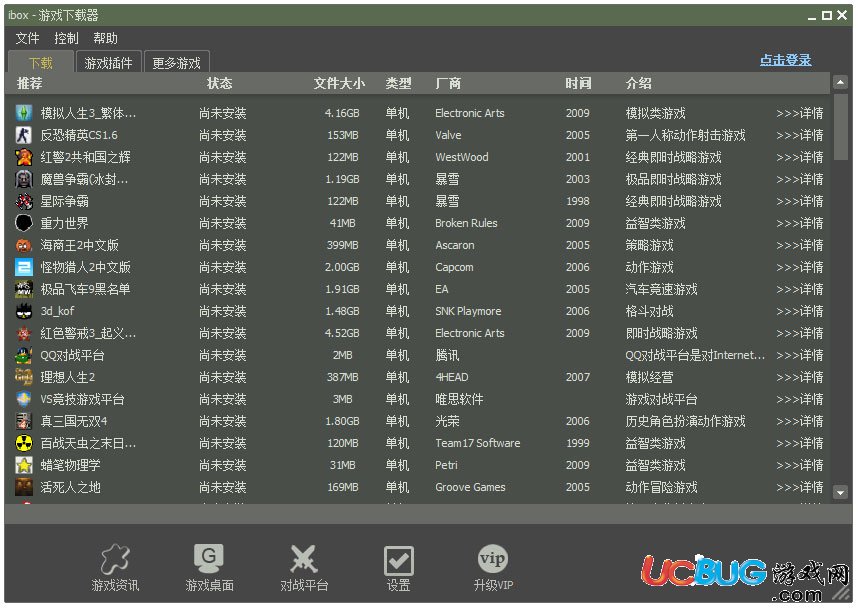Sort by 厂商 column header
858x610 pixels.
click(448, 83)
